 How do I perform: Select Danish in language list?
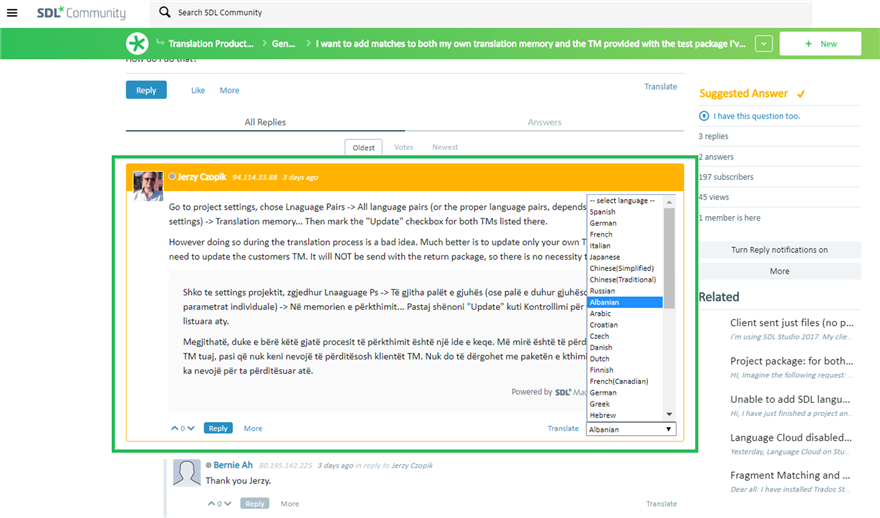coord(601,347)
